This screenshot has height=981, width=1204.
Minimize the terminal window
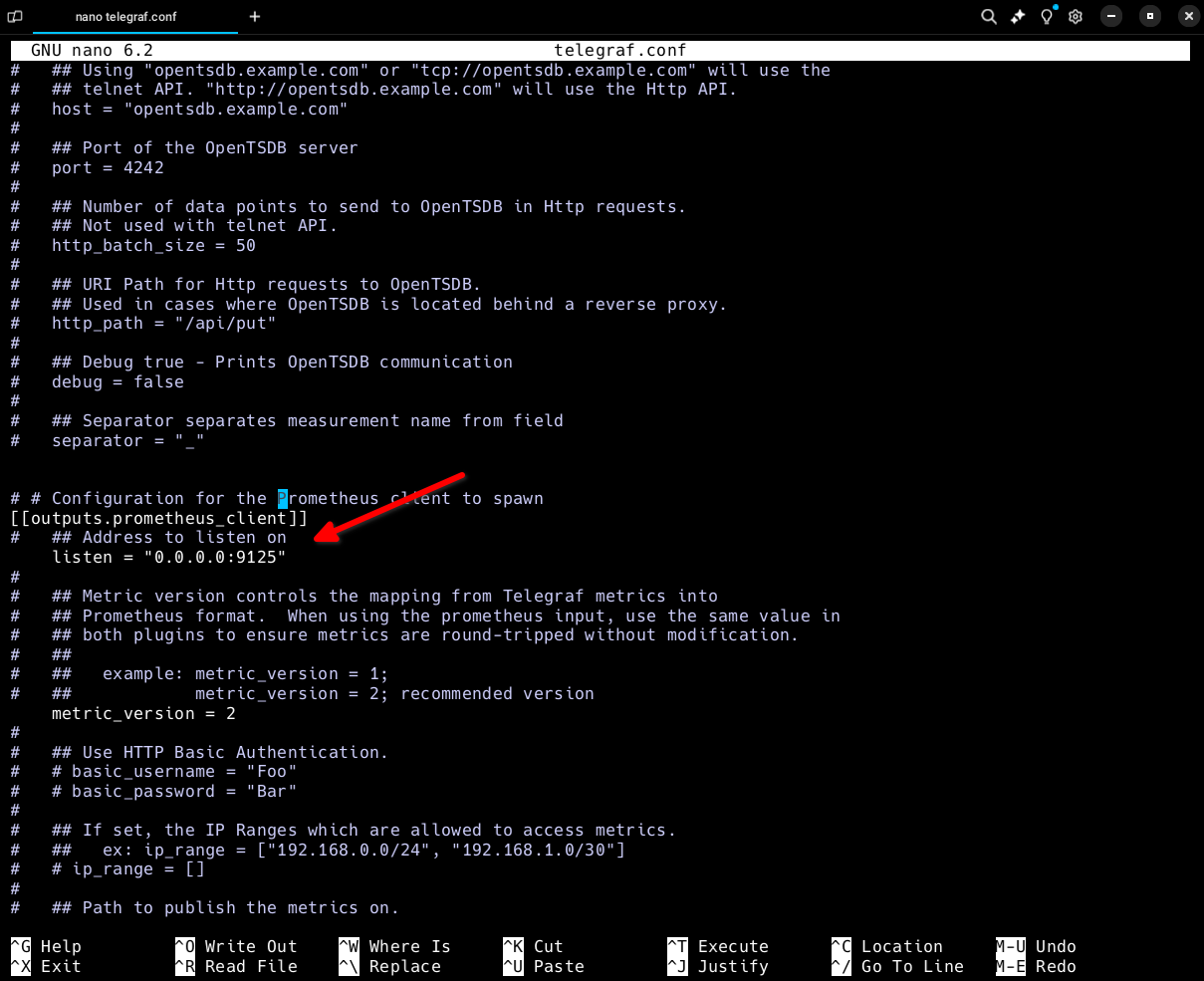click(1112, 17)
